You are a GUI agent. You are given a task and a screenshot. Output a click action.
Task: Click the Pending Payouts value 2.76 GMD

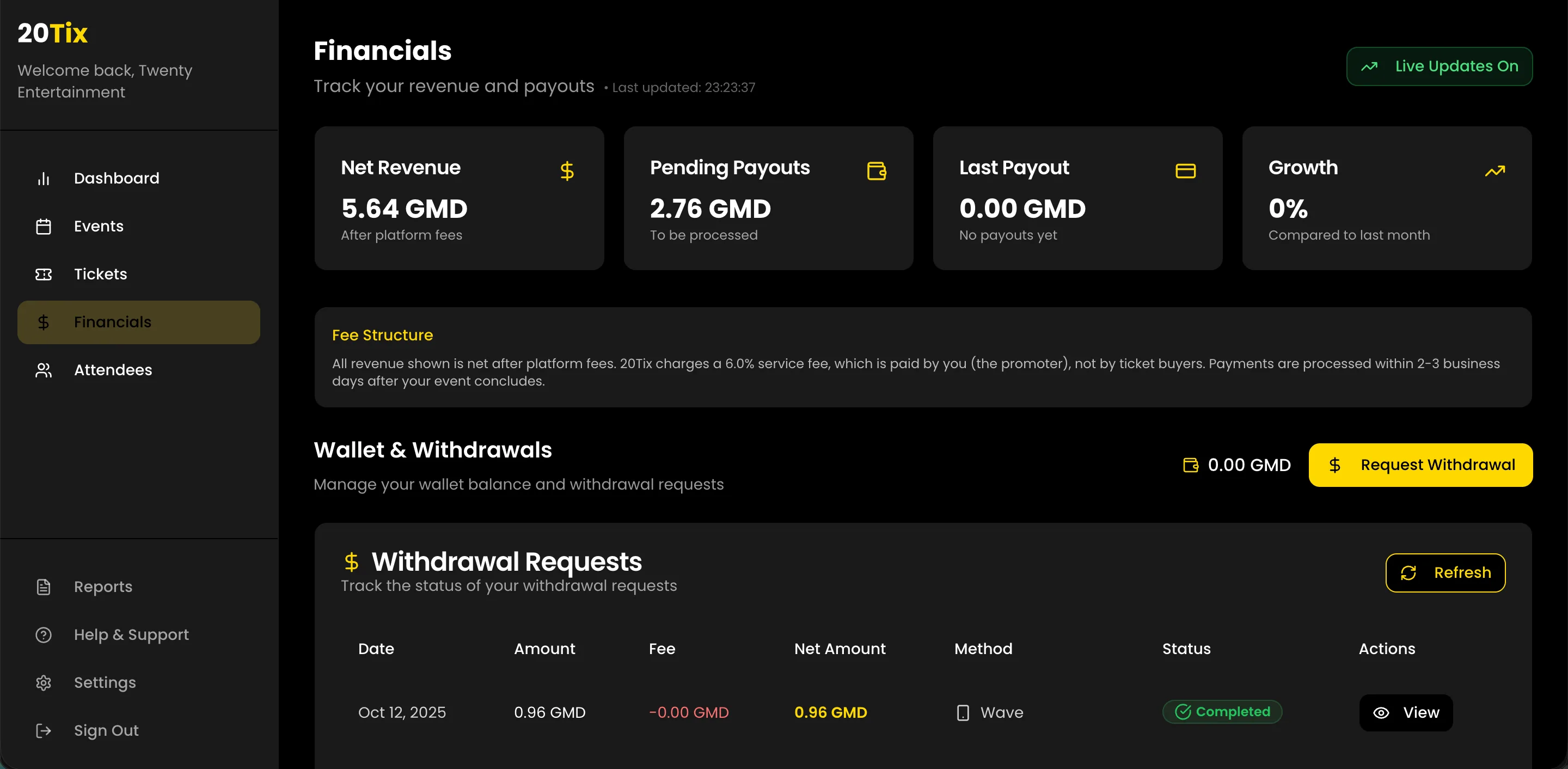click(x=710, y=209)
